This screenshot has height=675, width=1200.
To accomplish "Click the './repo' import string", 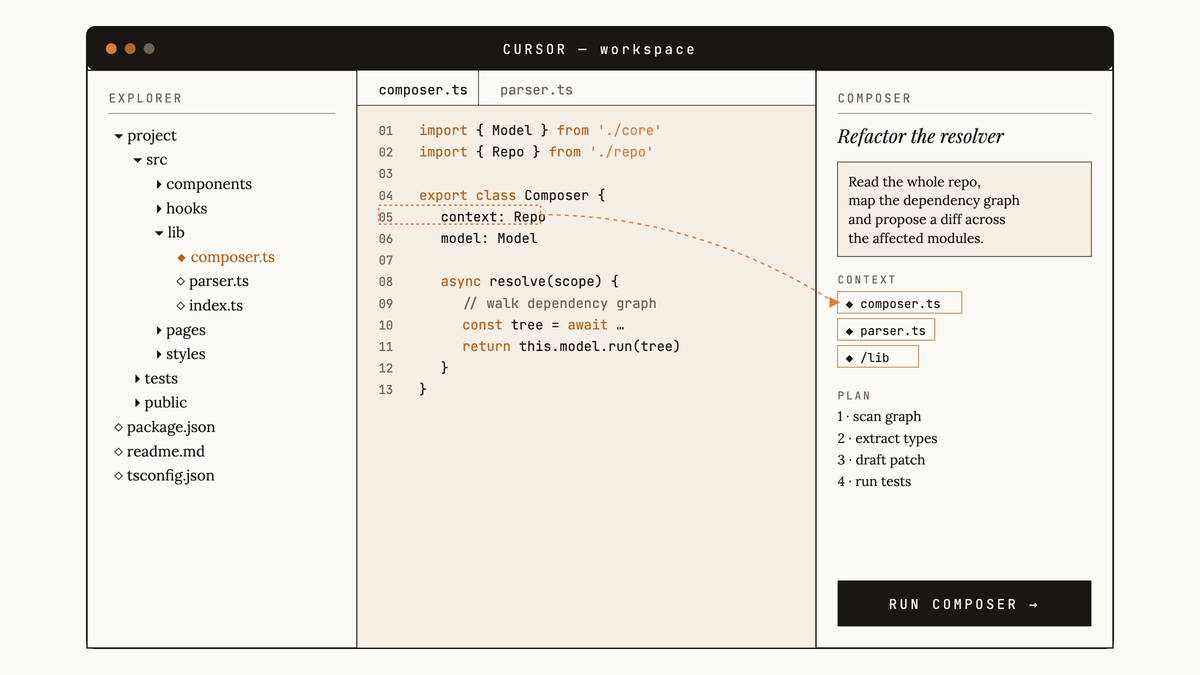I will coord(621,152).
